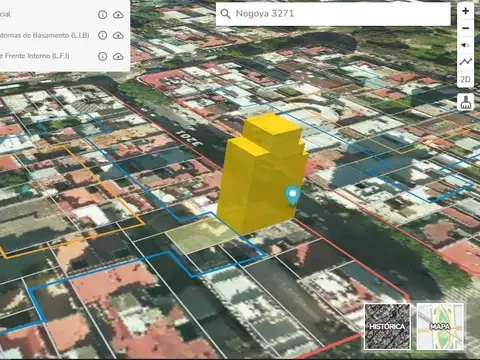Switch to the MAPA basemap
This screenshot has width=480, height=360.
coord(440,326)
